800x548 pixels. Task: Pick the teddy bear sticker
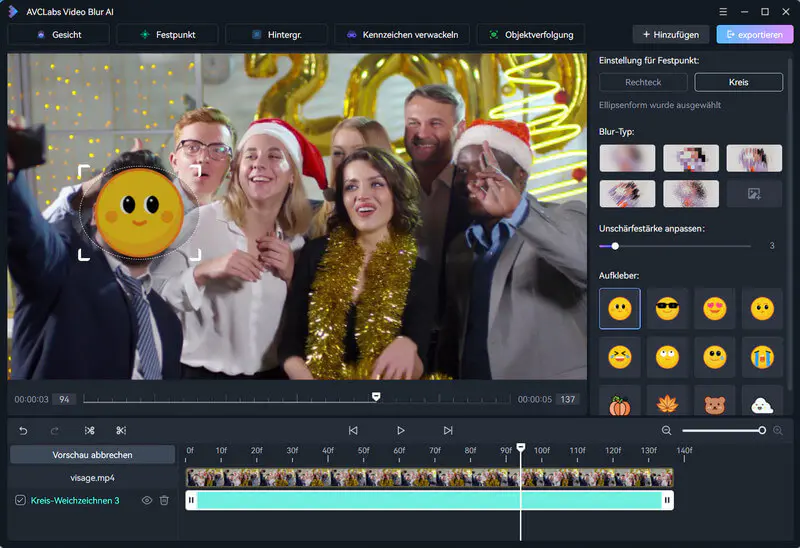[x=715, y=403]
